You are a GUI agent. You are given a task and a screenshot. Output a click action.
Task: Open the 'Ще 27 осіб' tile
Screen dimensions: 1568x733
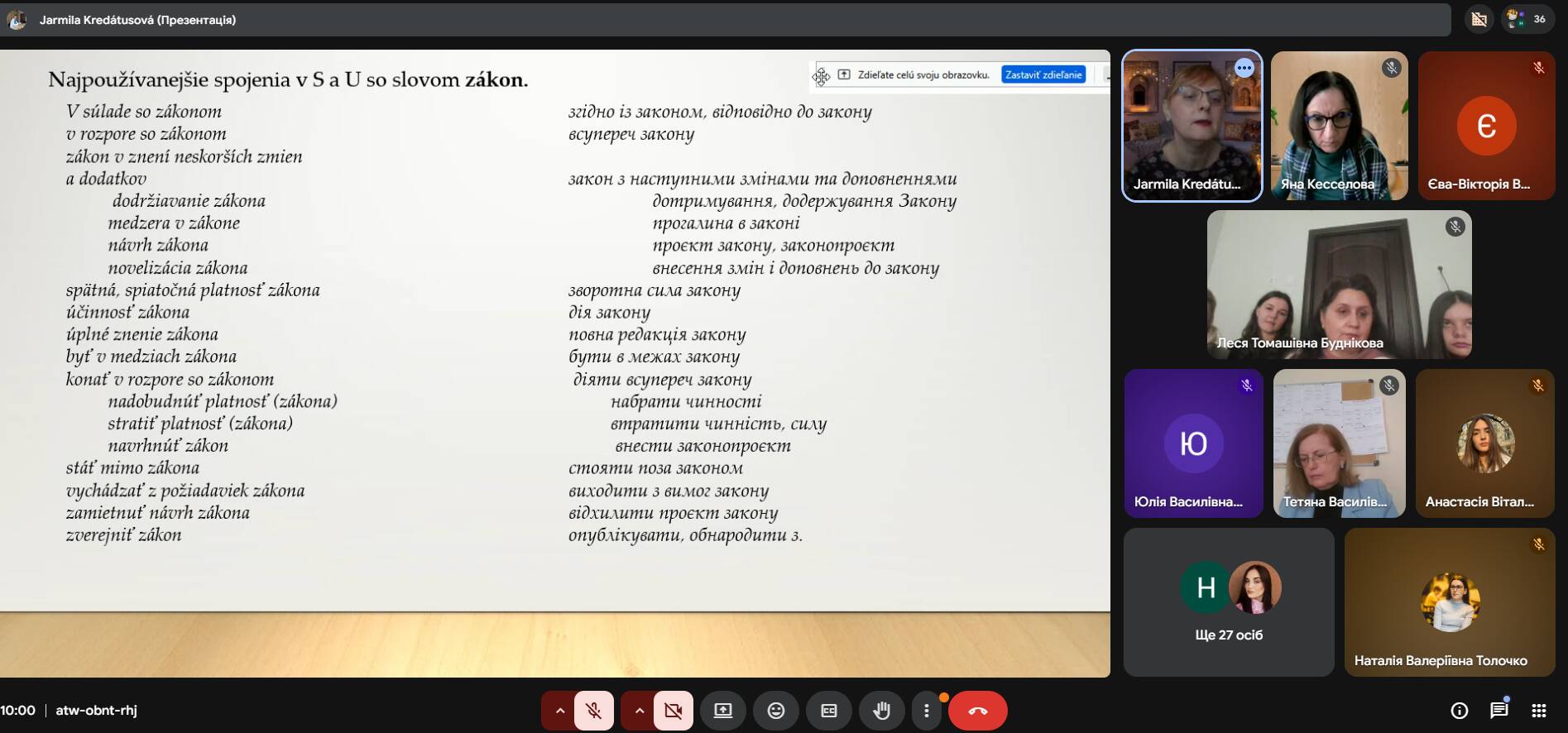pos(1229,601)
